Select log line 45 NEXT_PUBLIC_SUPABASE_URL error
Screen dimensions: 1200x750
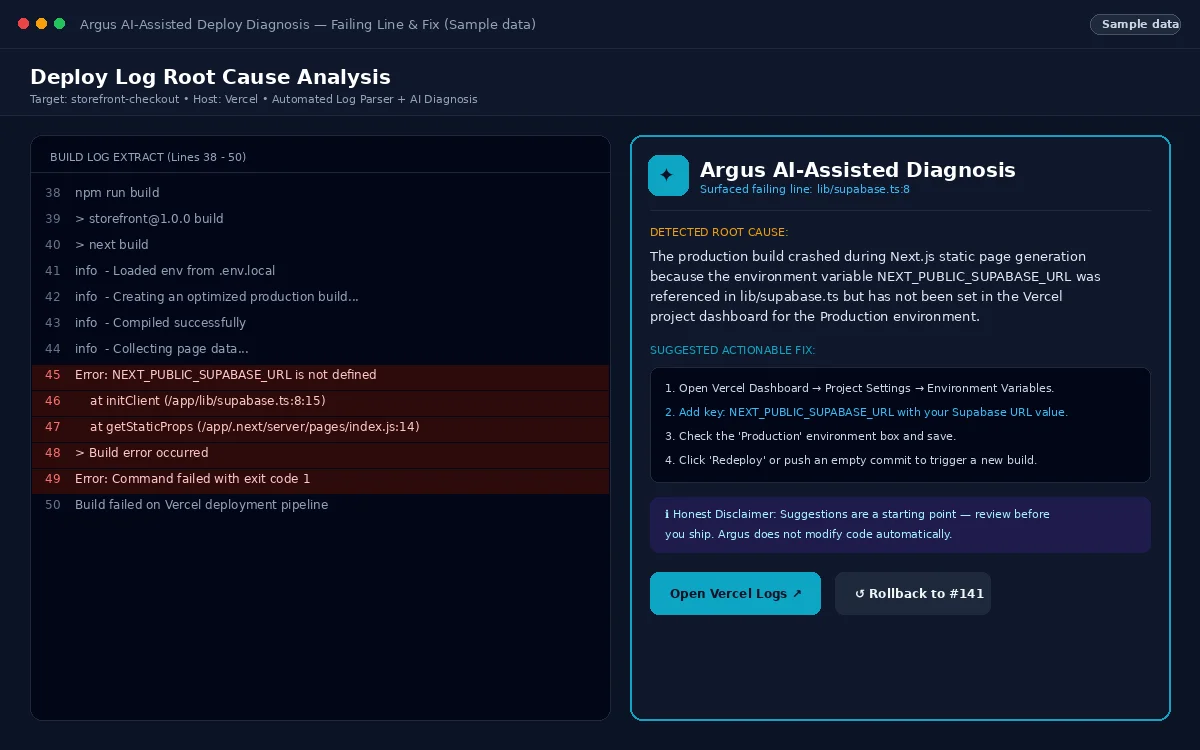(x=320, y=375)
